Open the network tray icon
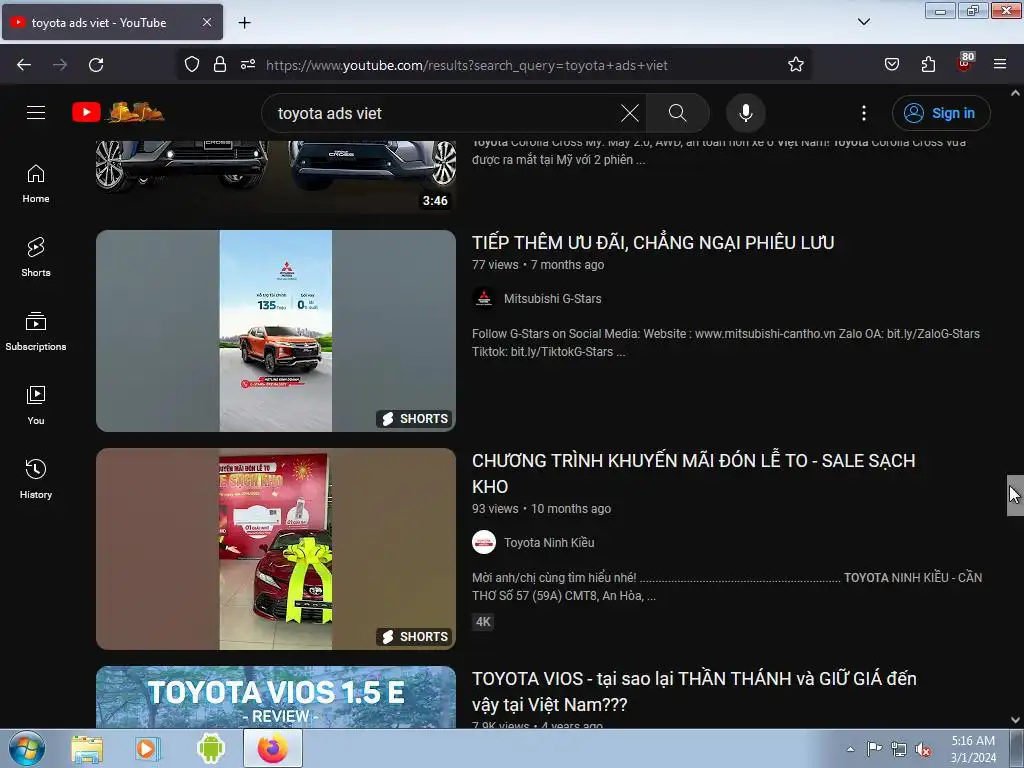The height and width of the screenshot is (768, 1024). pyautogui.click(x=899, y=750)
